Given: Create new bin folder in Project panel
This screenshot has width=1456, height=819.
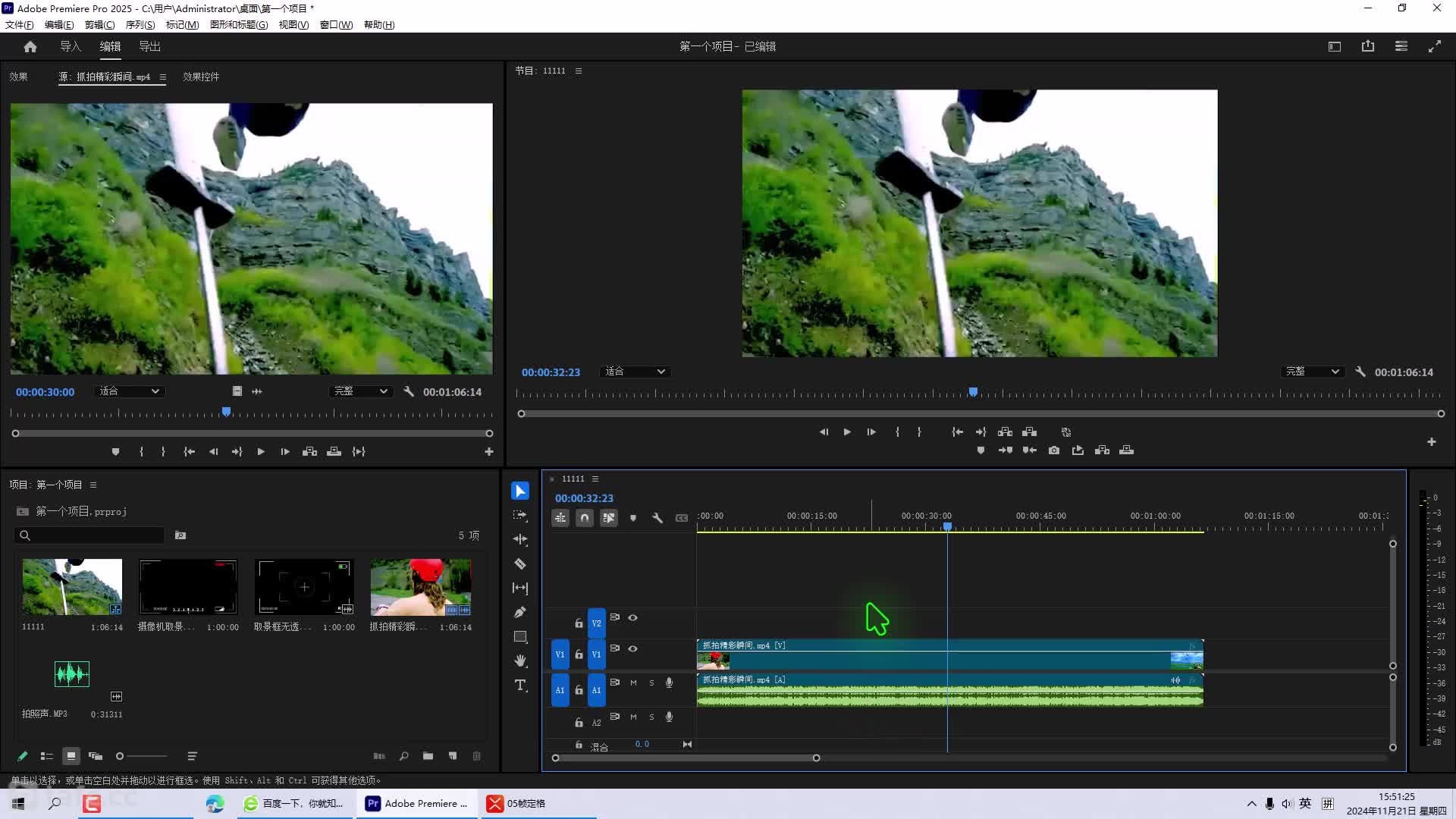Looking at the screenshot, I should click(428, 756).
